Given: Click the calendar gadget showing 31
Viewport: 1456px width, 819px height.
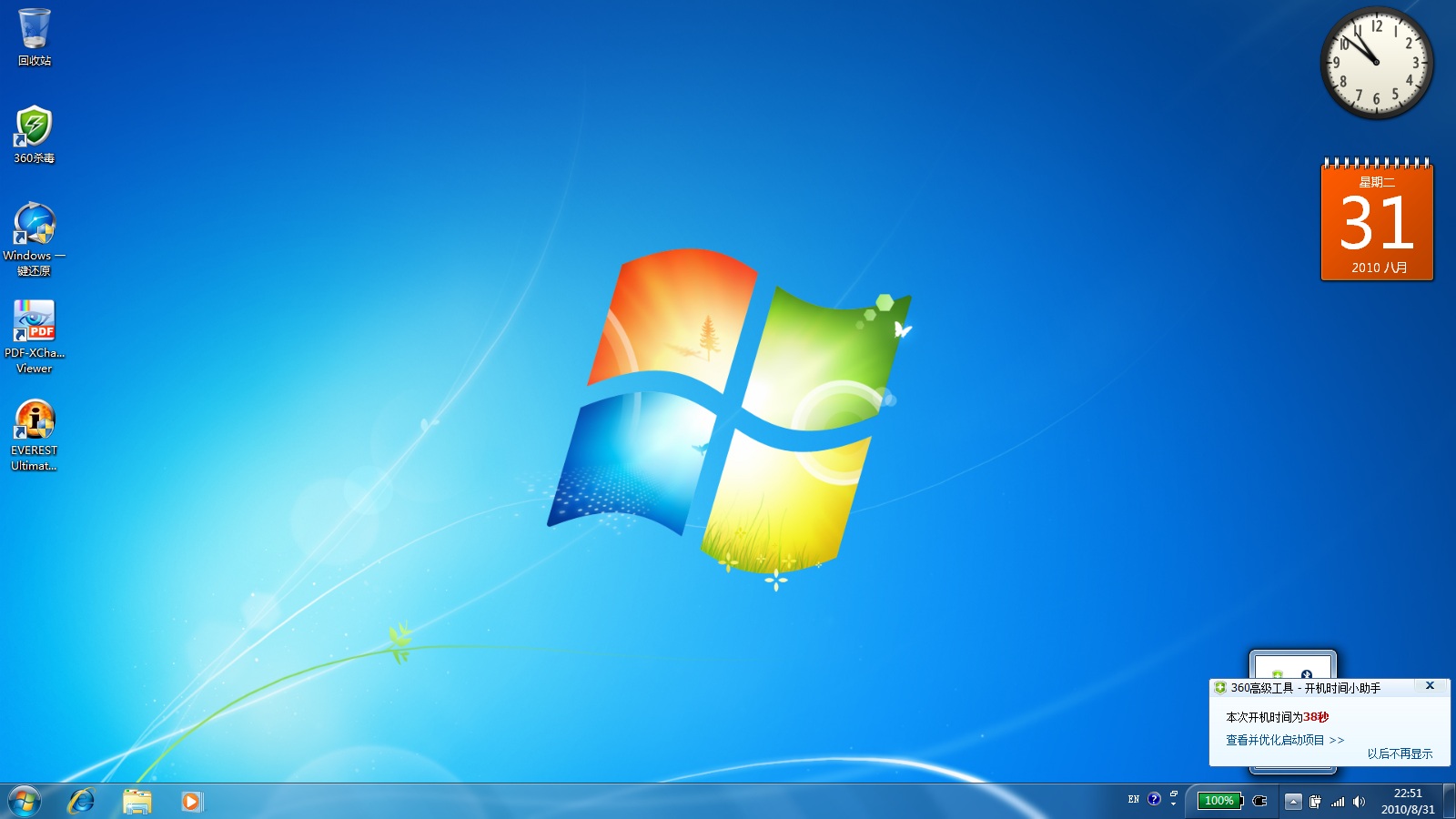Looking at the screenshot, I should [x=1377, y=220].
